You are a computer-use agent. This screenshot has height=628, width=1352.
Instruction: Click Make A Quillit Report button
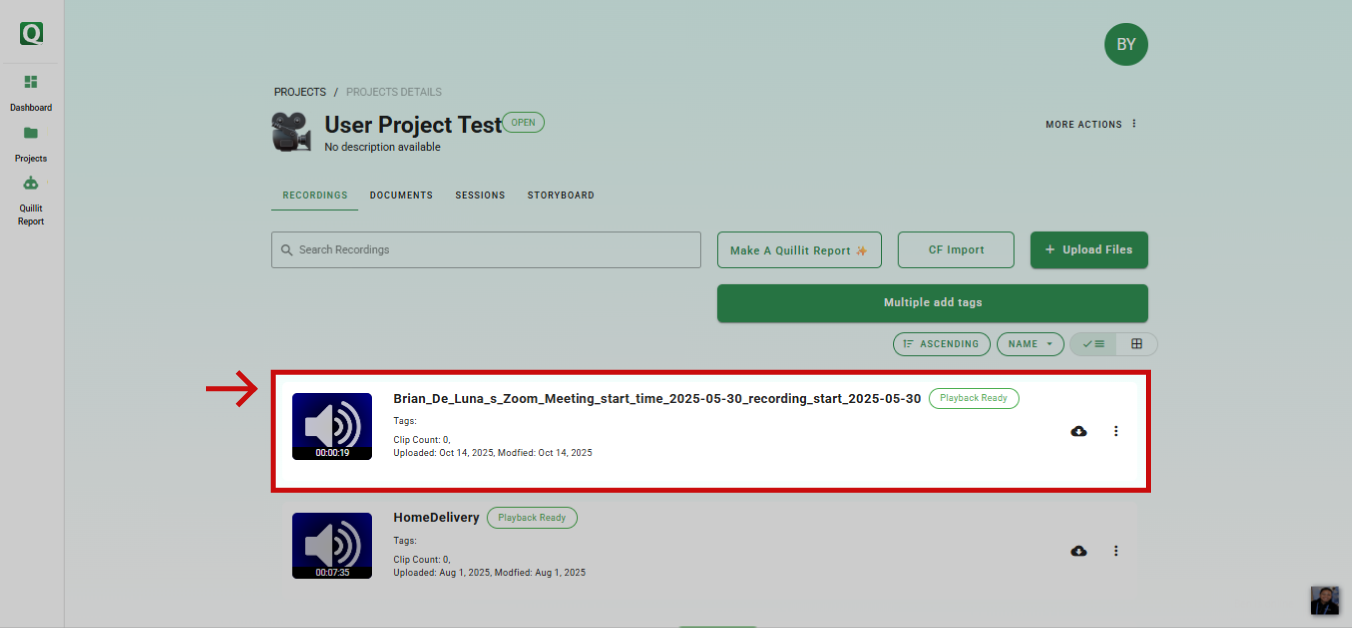point(799,250)
